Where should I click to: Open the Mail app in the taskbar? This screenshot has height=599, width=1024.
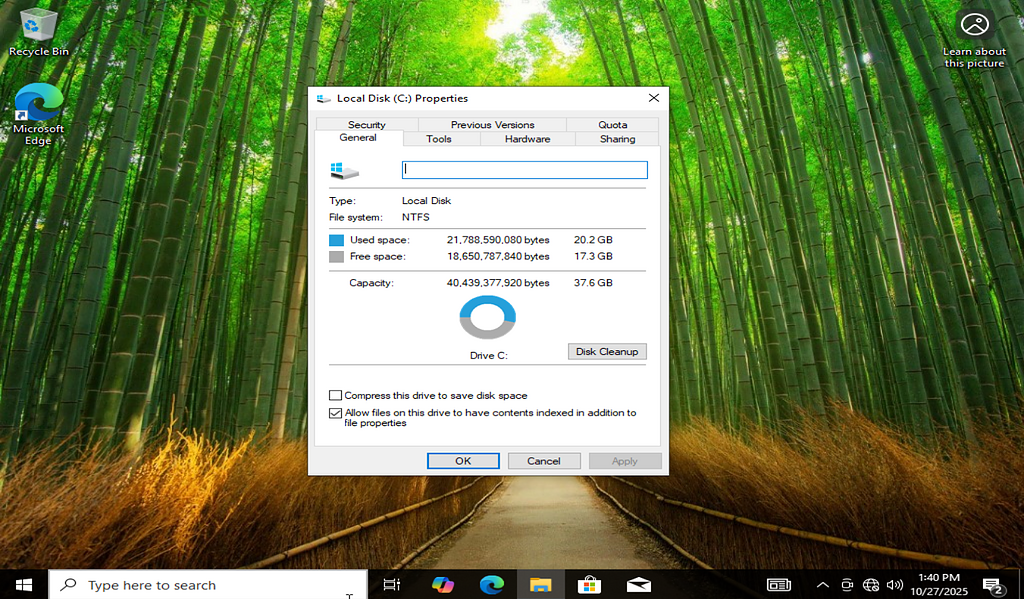[638, 585]
